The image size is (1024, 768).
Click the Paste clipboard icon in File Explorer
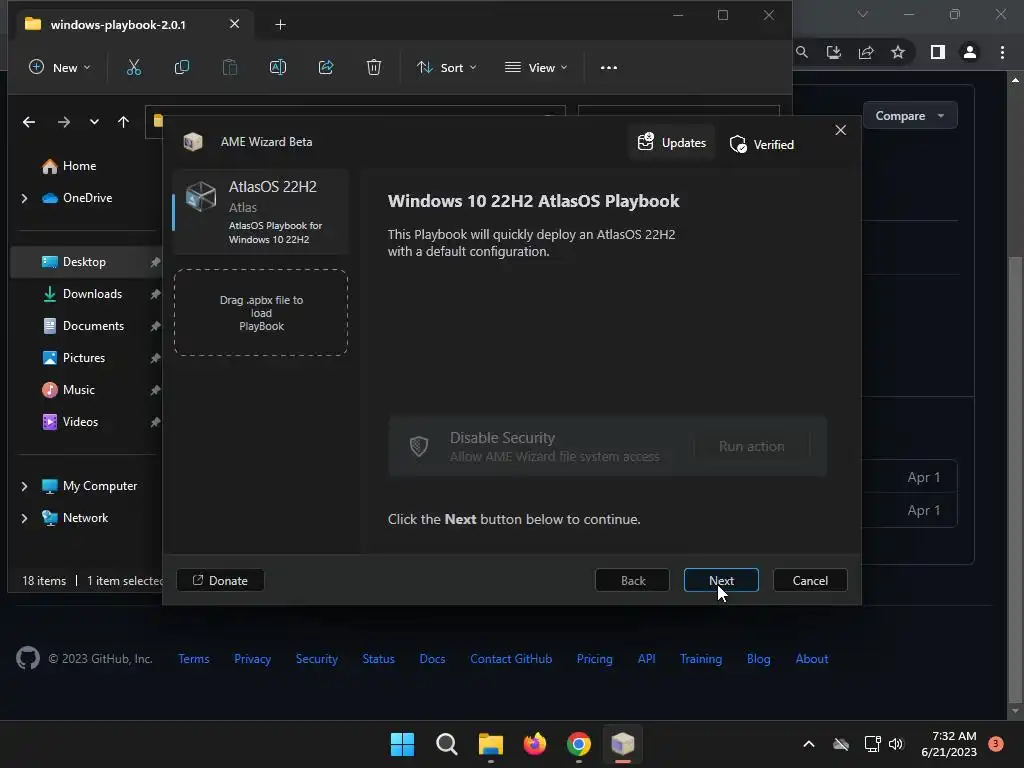click(x=230, y=67)
